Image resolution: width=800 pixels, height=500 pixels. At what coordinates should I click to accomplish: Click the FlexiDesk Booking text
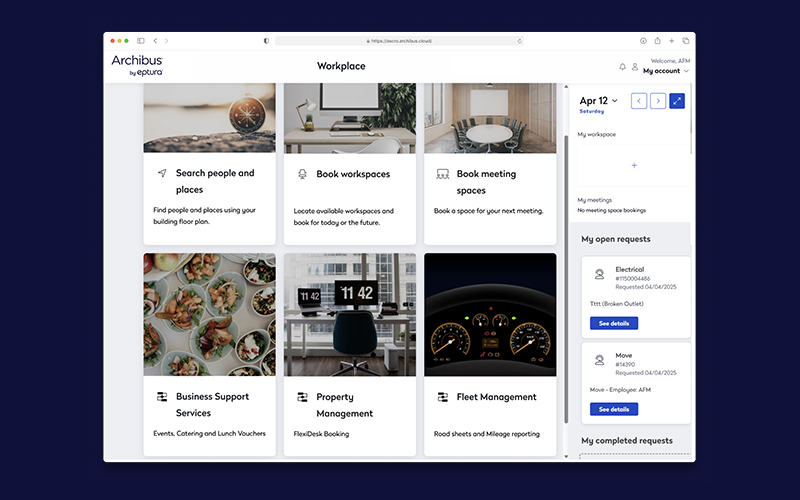point(321,434)
